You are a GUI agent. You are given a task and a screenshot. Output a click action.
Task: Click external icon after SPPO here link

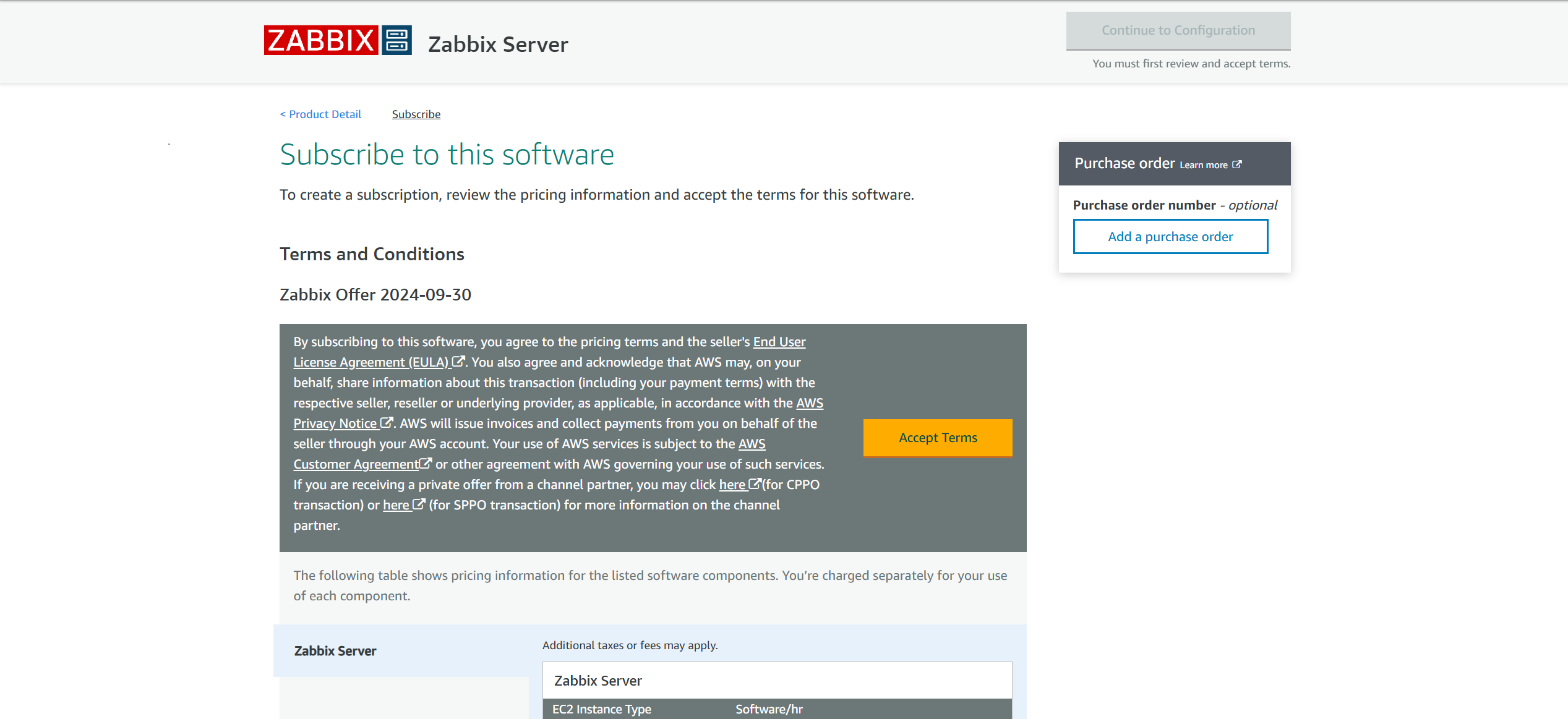coord(419,504)
